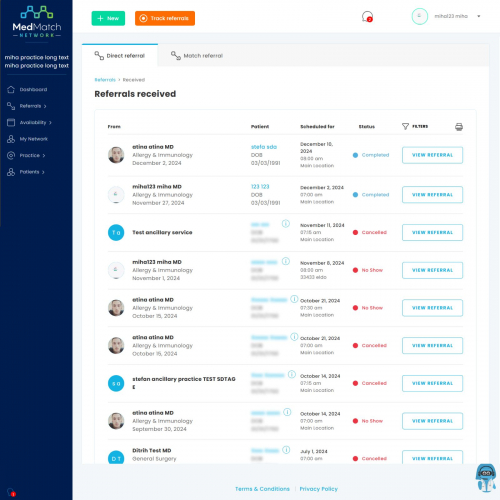This screenshot has width=500, height=500.
Task: Click info icon in October 21 07:30 am row
Action: 294,299
